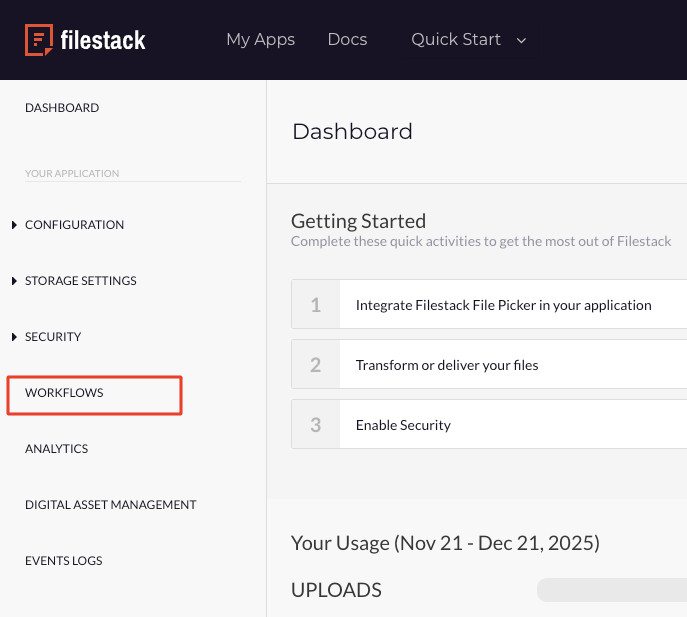Open Workflows in the sidebar
The height and width of the screenshot is (617, 687).
tap(64, 393)
